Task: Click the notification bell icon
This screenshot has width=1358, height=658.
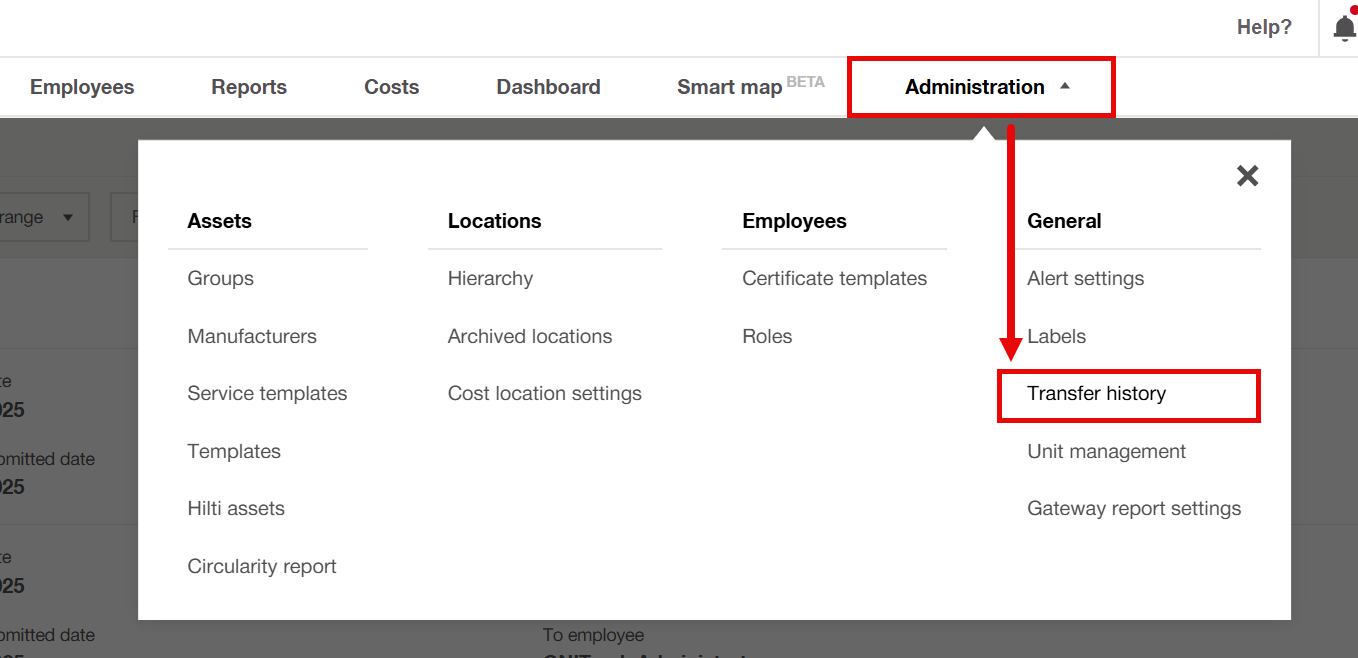Action: pos(1344,28)
